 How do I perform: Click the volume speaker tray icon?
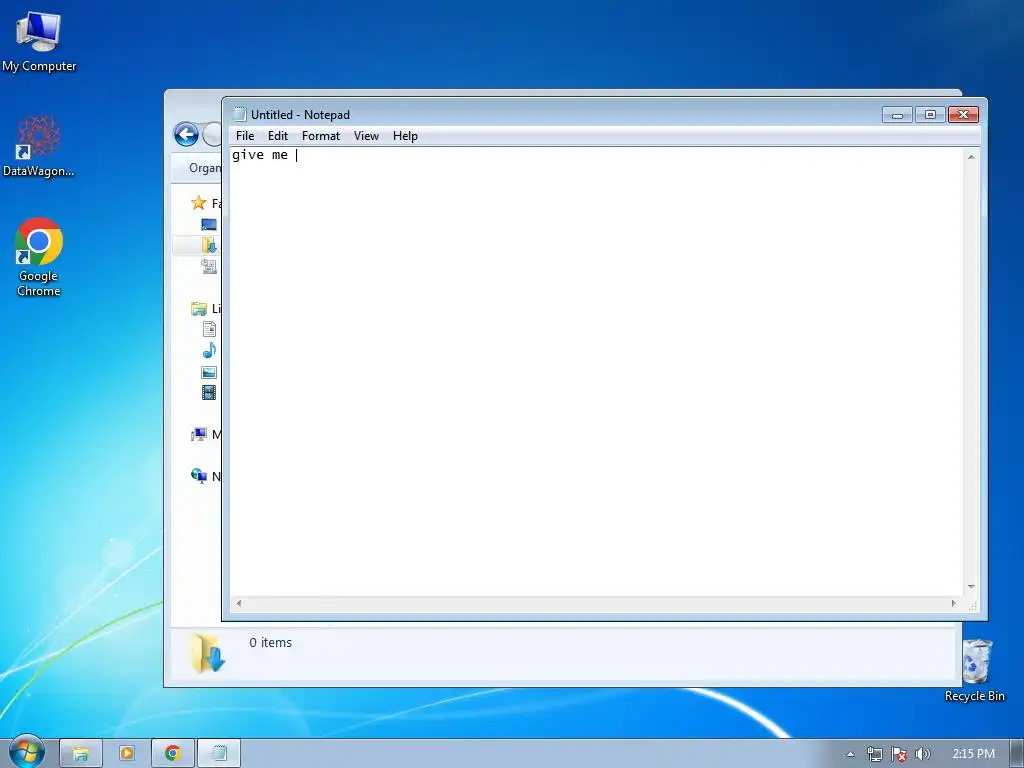click(x=923, y=754)
